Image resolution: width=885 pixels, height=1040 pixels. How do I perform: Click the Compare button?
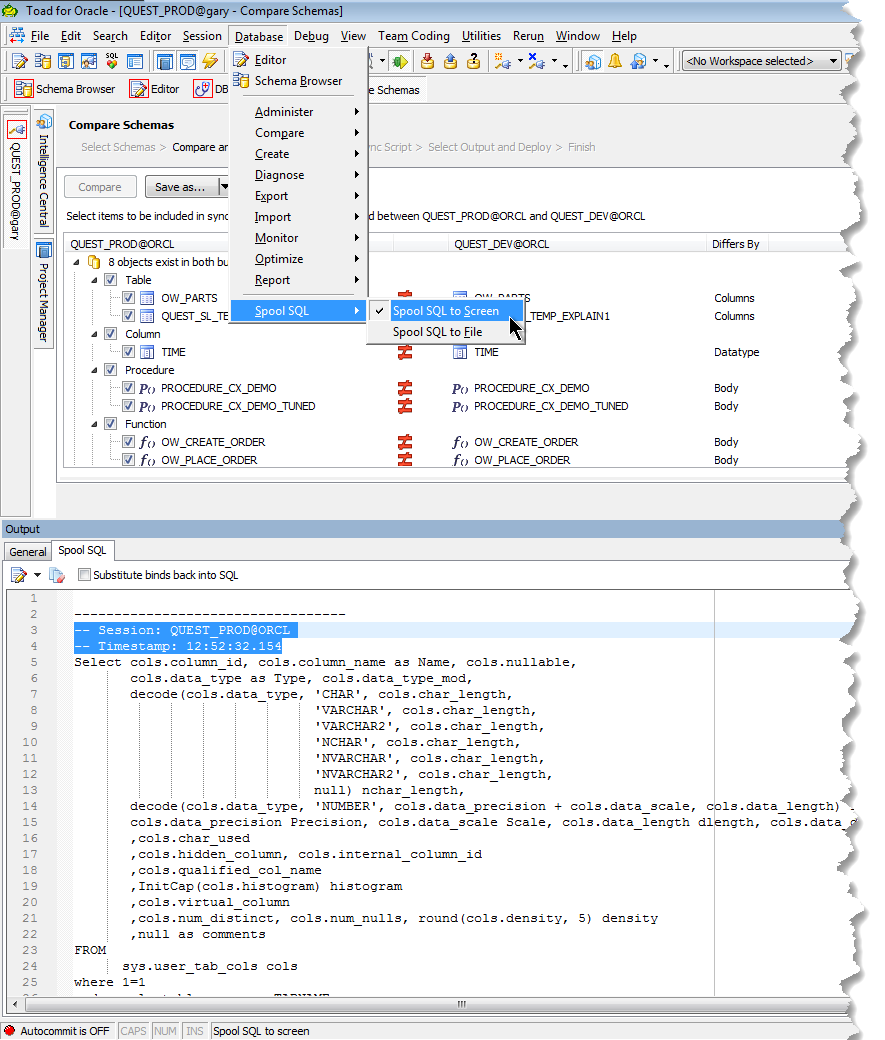[x=100, y=187]
